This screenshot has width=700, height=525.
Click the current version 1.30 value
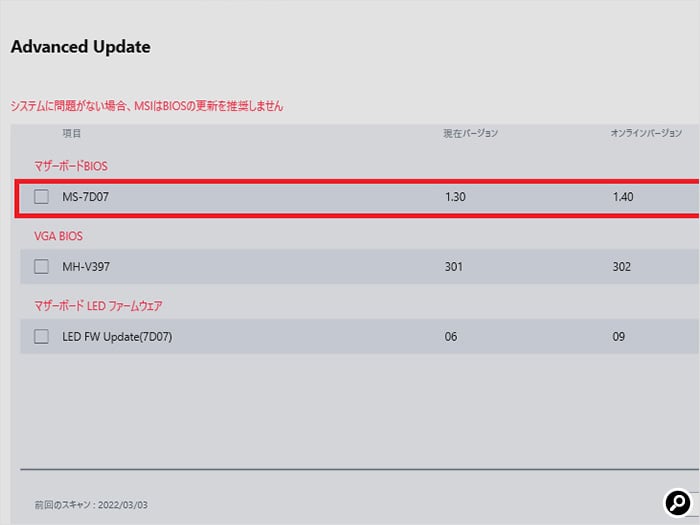coord(455,197)
